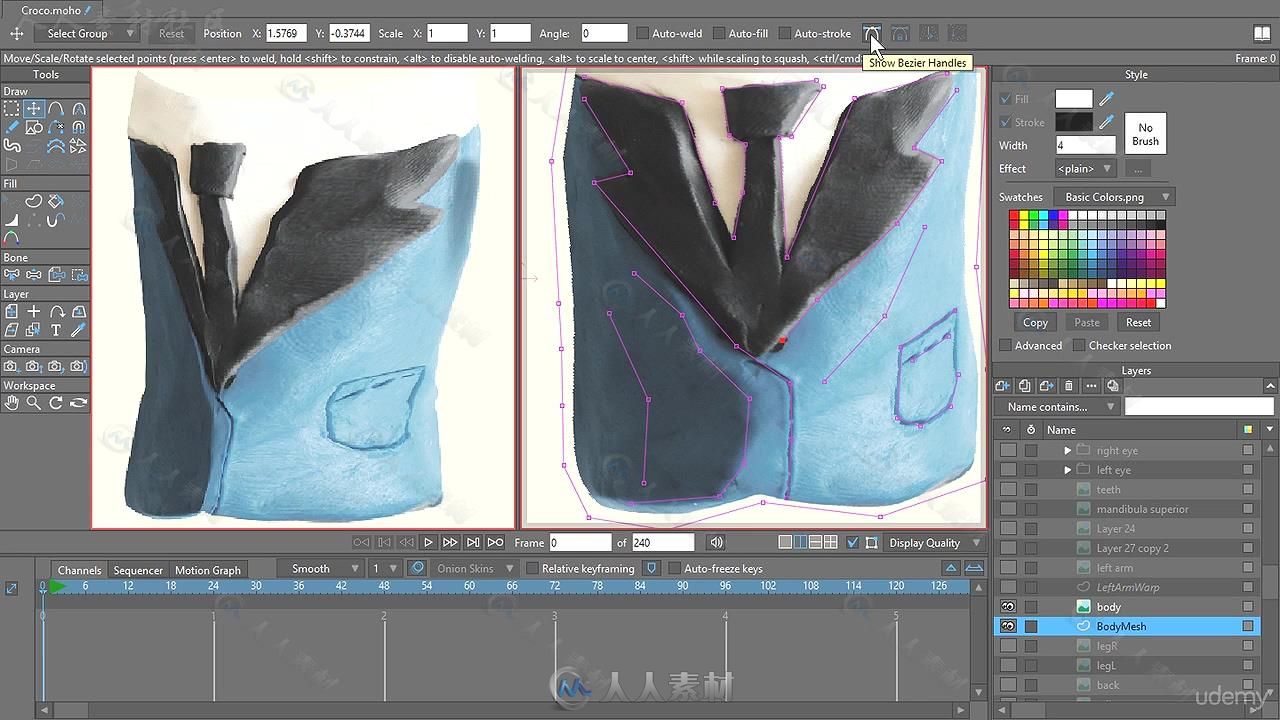This screenshot has width=1280, height=720.
Task: Open the Effect plain dropdown
Action: point(1085,169)
